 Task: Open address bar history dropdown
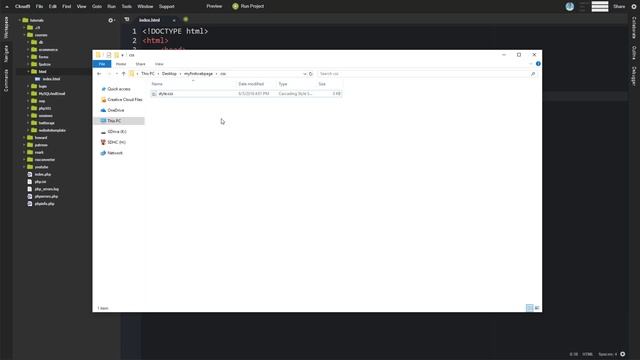tap(304, 74)
